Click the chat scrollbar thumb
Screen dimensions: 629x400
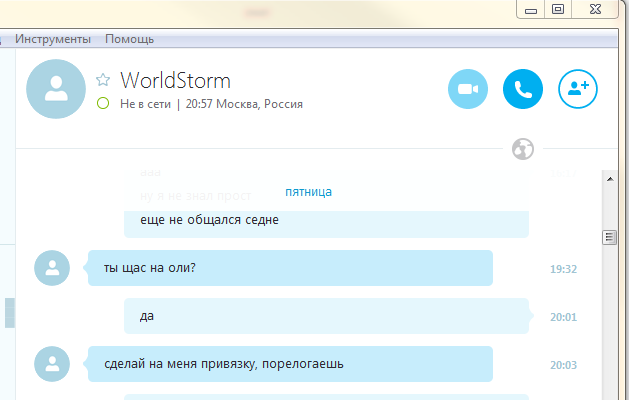[610, 237]
